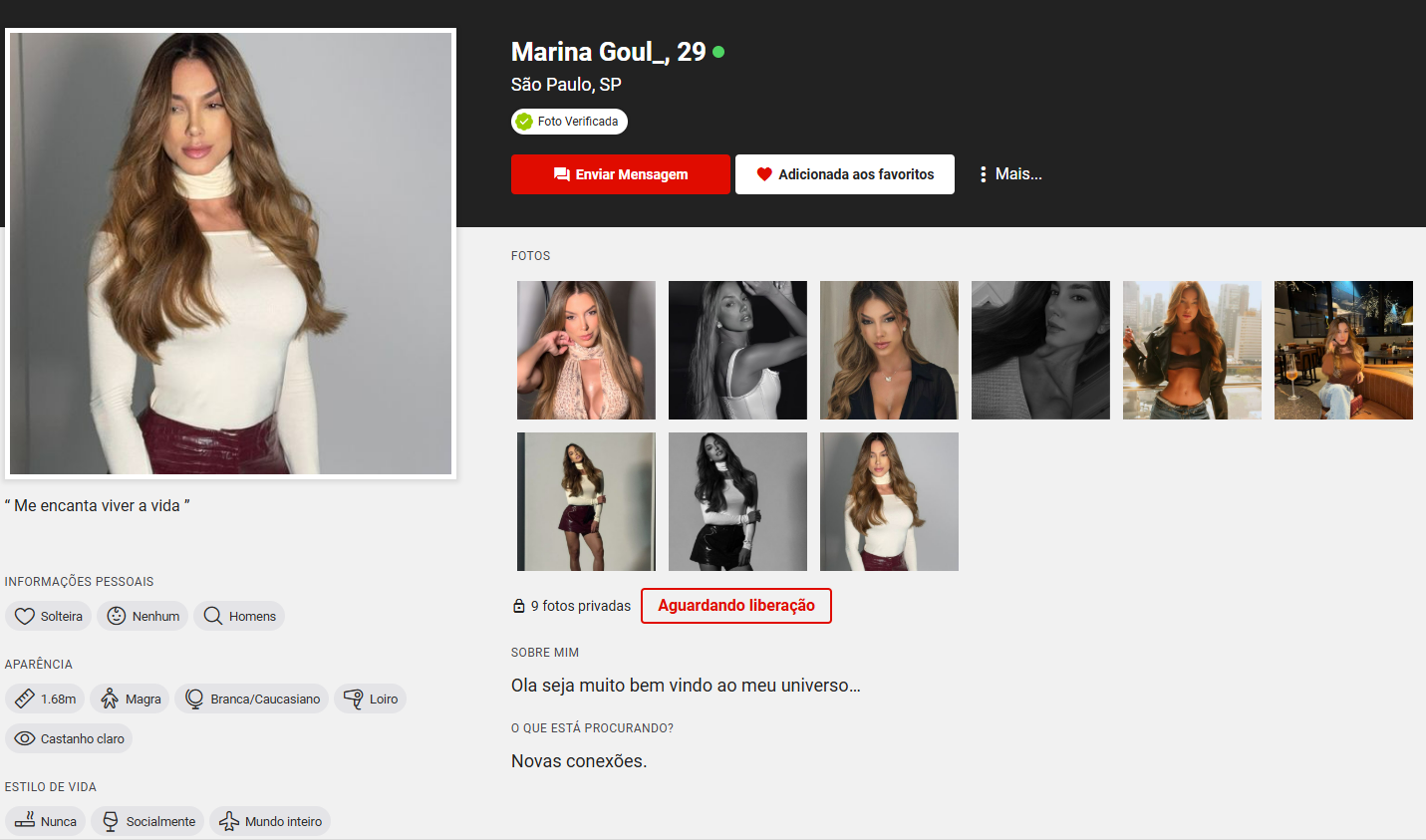Click the lock icon by 9 fotos privadas
Image resolution: width=1426 pixels, height=840 pixels.
click(x=518, y=606)
